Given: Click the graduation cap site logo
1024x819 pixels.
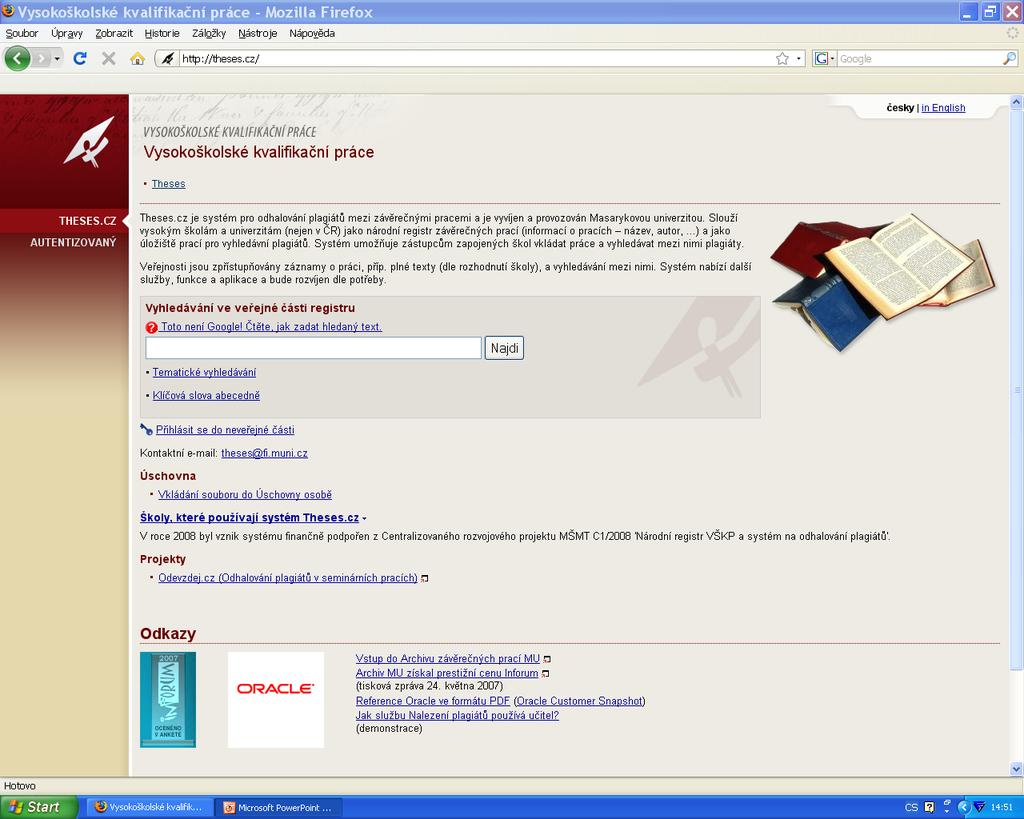Looking at the screenshot, I should tap(89, 142).
